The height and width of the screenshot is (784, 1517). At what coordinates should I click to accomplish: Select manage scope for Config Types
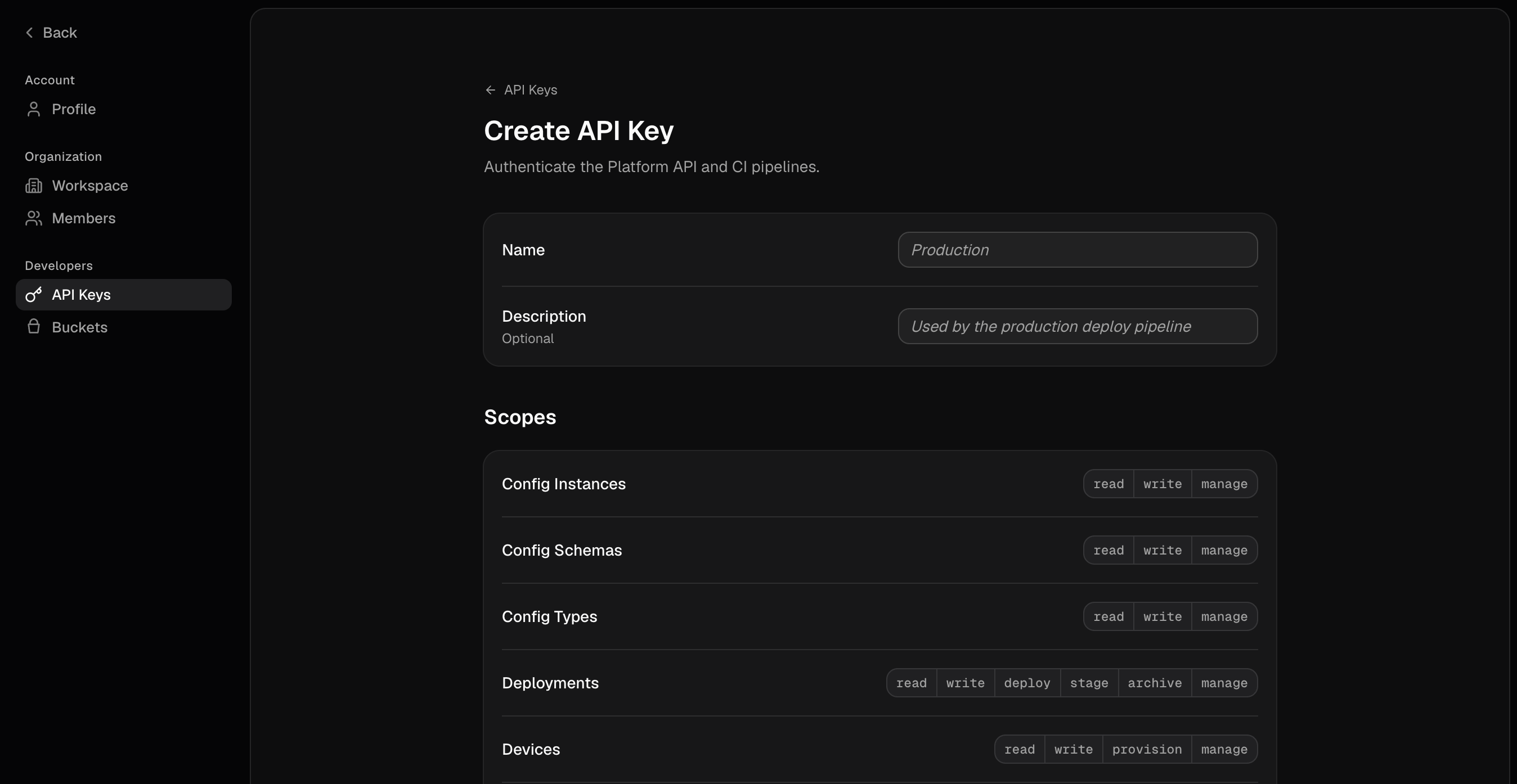[x=1224, y=617]
